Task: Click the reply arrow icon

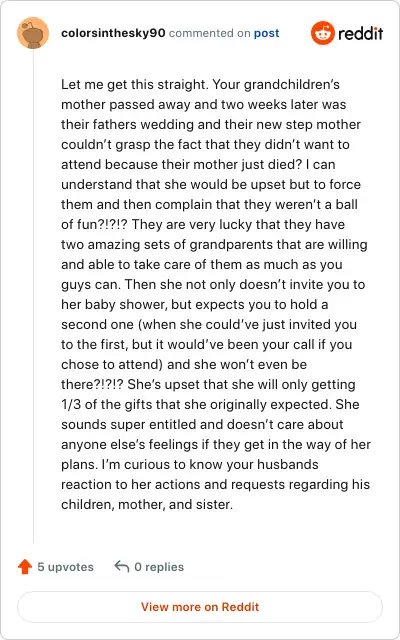Action: coord(122,567)
